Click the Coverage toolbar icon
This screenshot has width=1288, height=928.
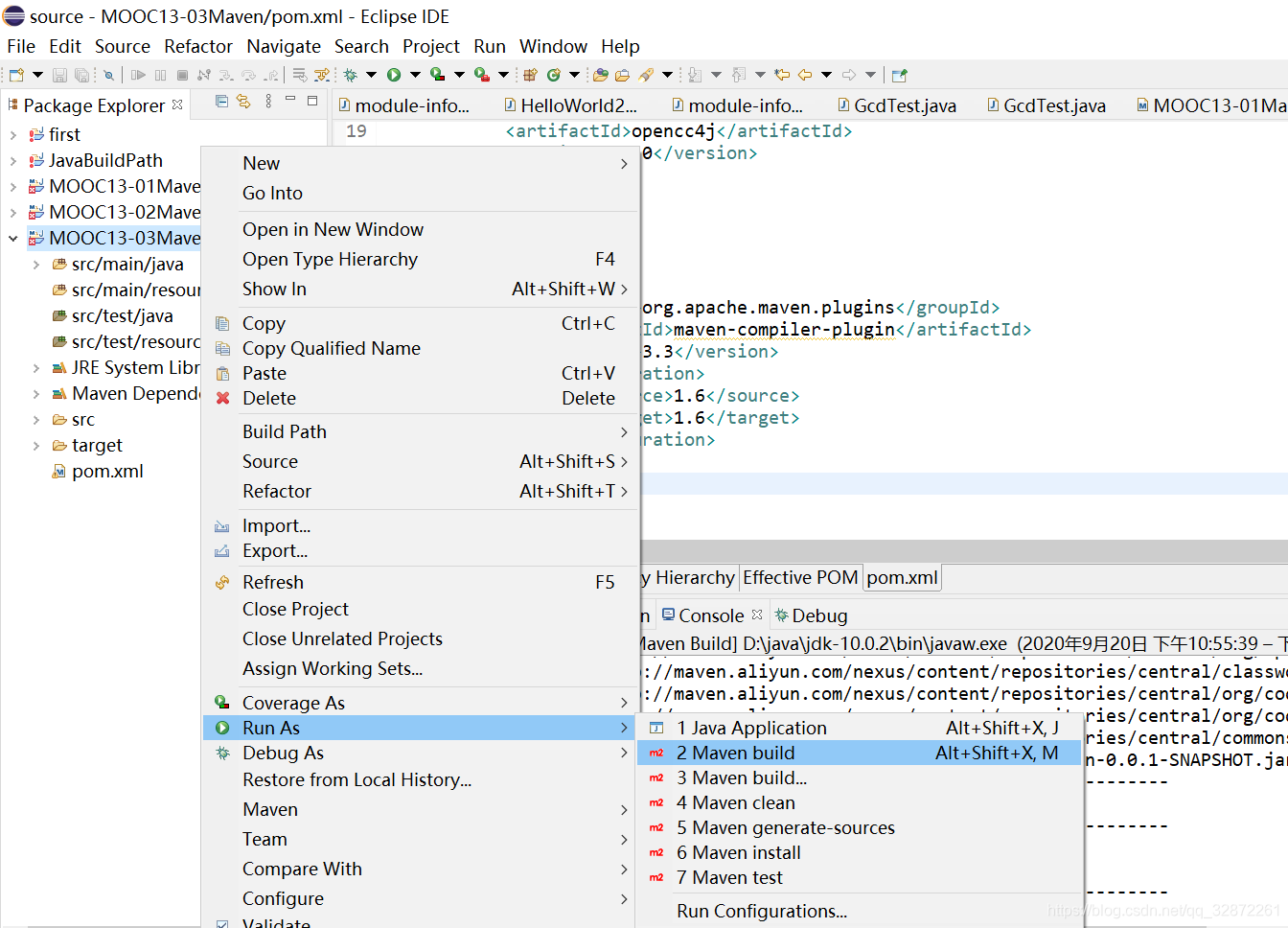pyautogui.click(x=437, y=75)
